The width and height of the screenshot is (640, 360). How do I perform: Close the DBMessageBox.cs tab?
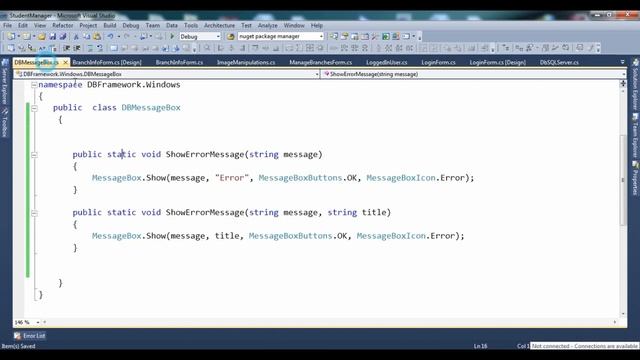(65, 62)
